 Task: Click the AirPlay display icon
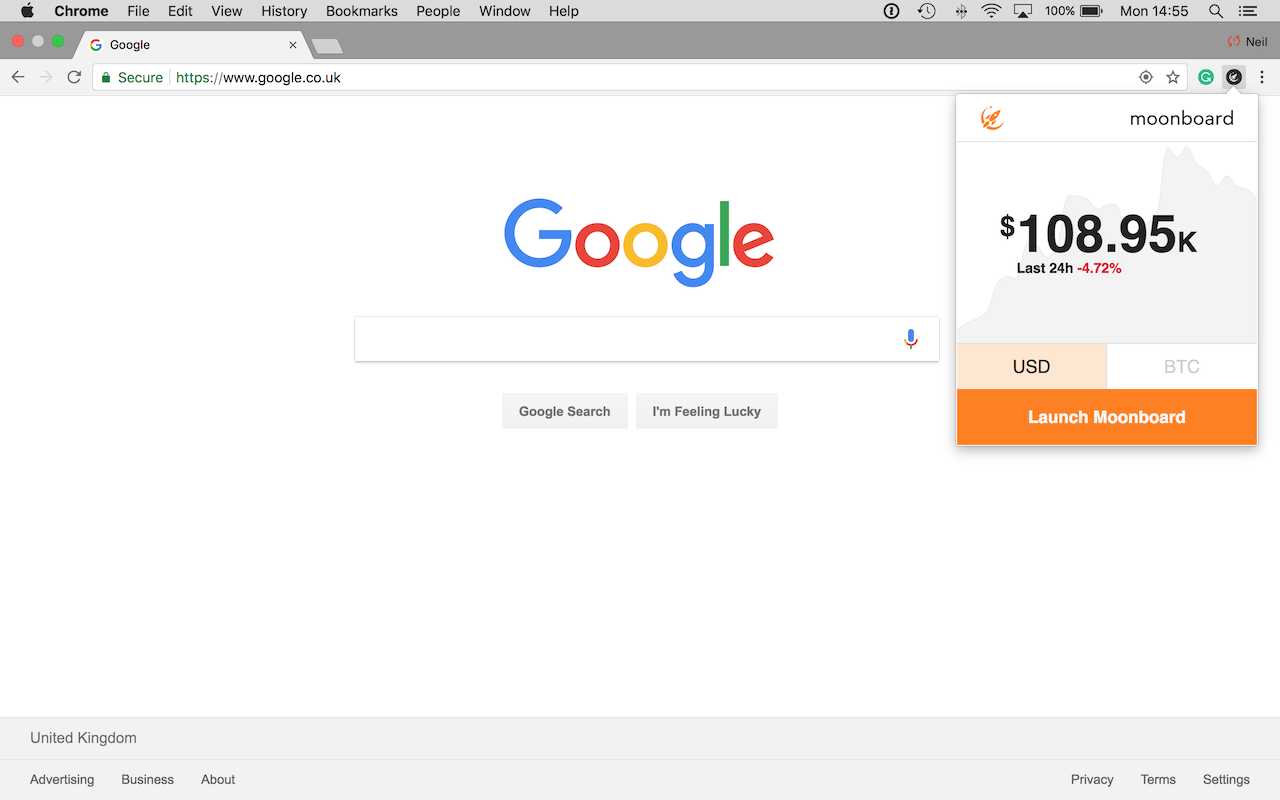tap(1023, 11)
